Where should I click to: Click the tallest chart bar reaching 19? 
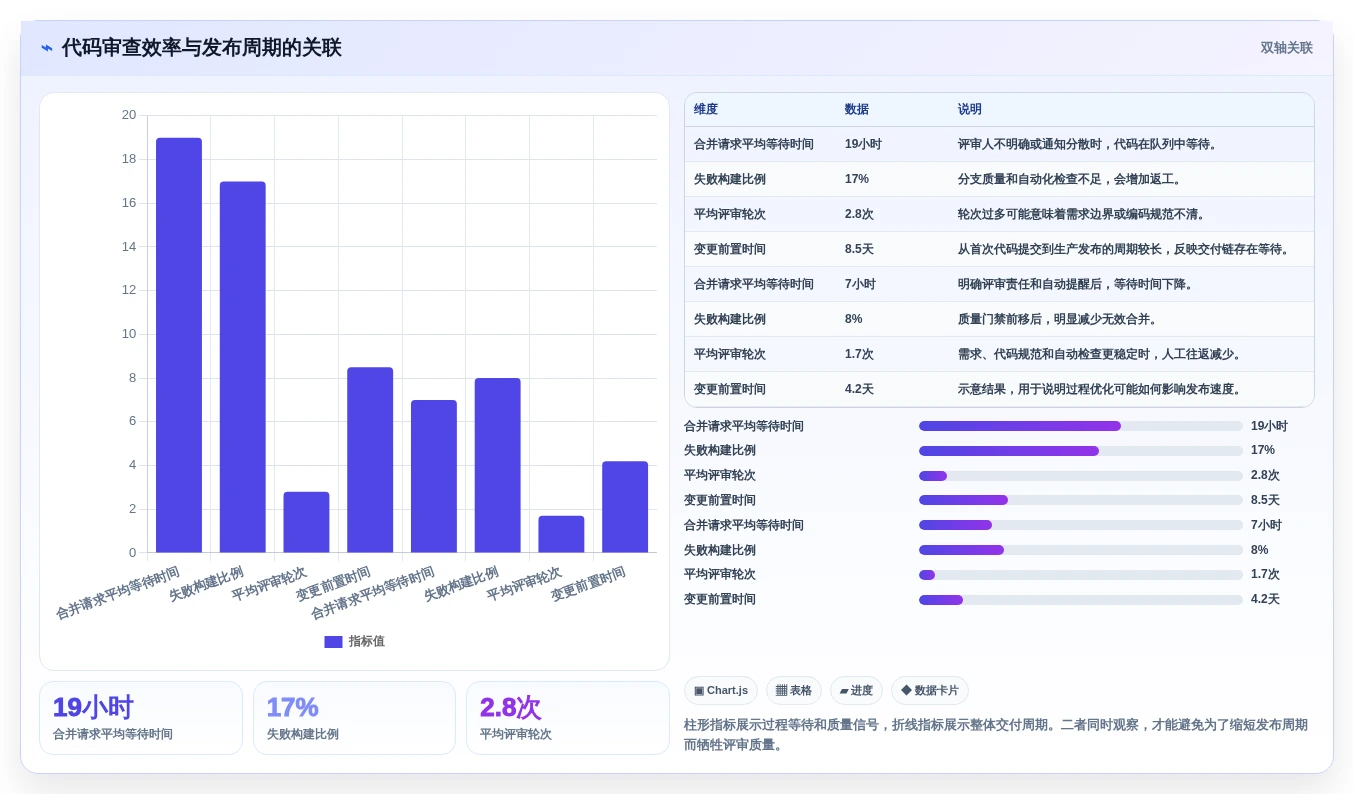pos(179,345)
